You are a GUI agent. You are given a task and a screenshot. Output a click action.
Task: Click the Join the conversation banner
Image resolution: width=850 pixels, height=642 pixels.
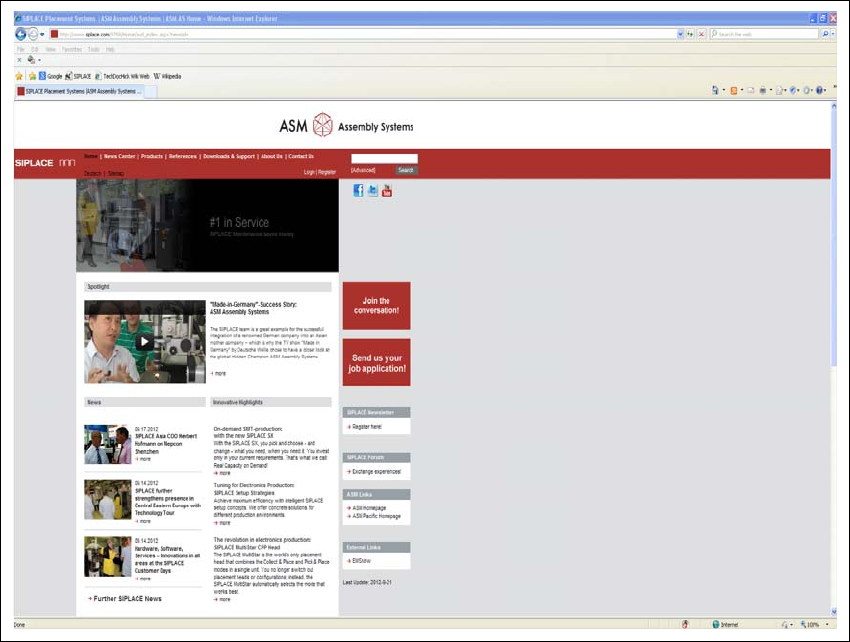click(x=376, y=305)
